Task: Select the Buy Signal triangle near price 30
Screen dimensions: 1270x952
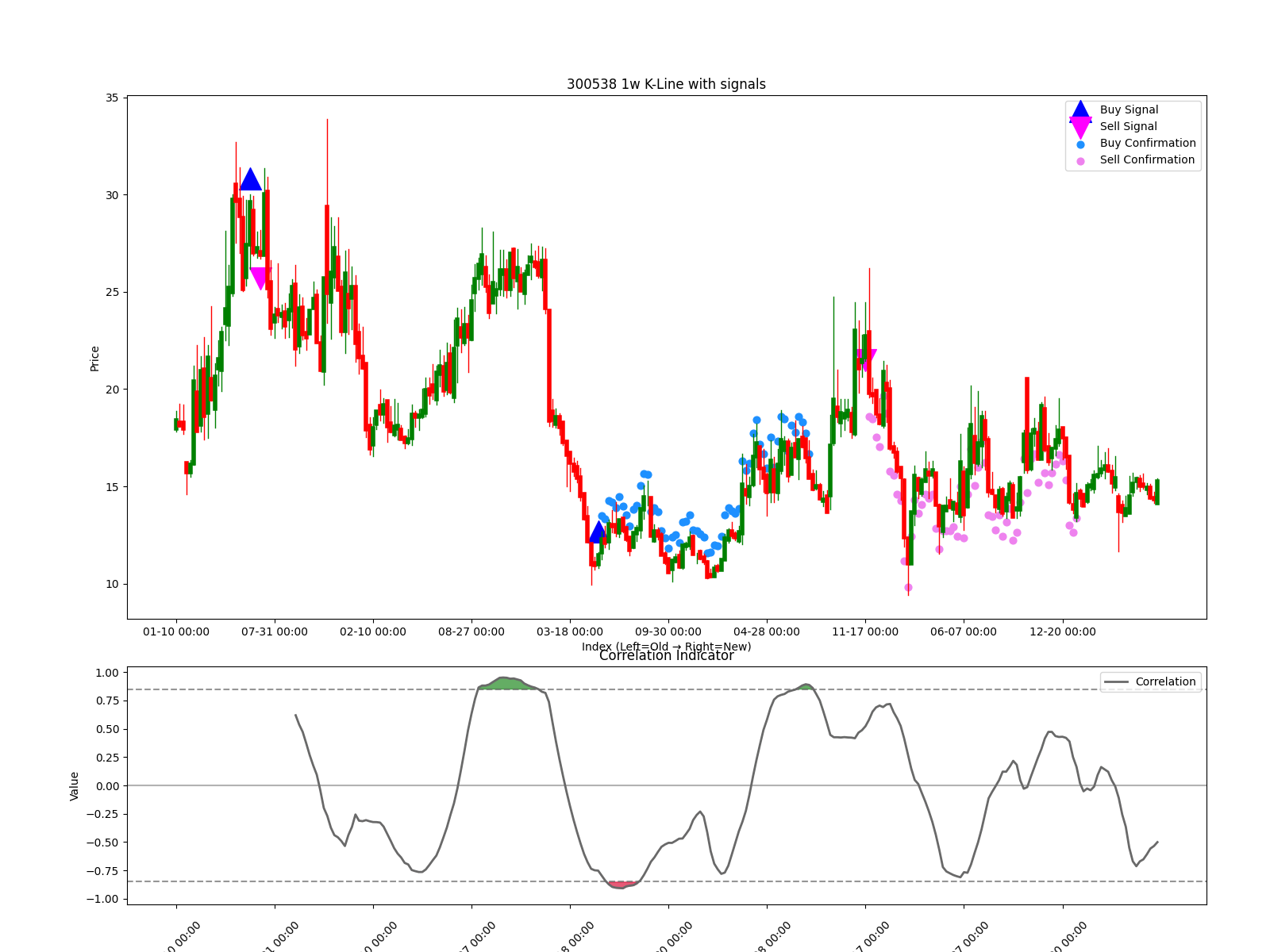Action: [x=251, y=180]
